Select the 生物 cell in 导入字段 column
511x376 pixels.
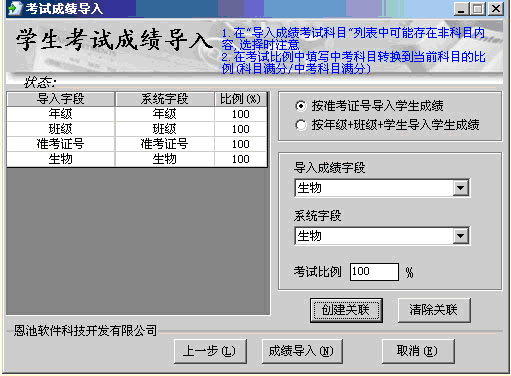pos(61,159)
